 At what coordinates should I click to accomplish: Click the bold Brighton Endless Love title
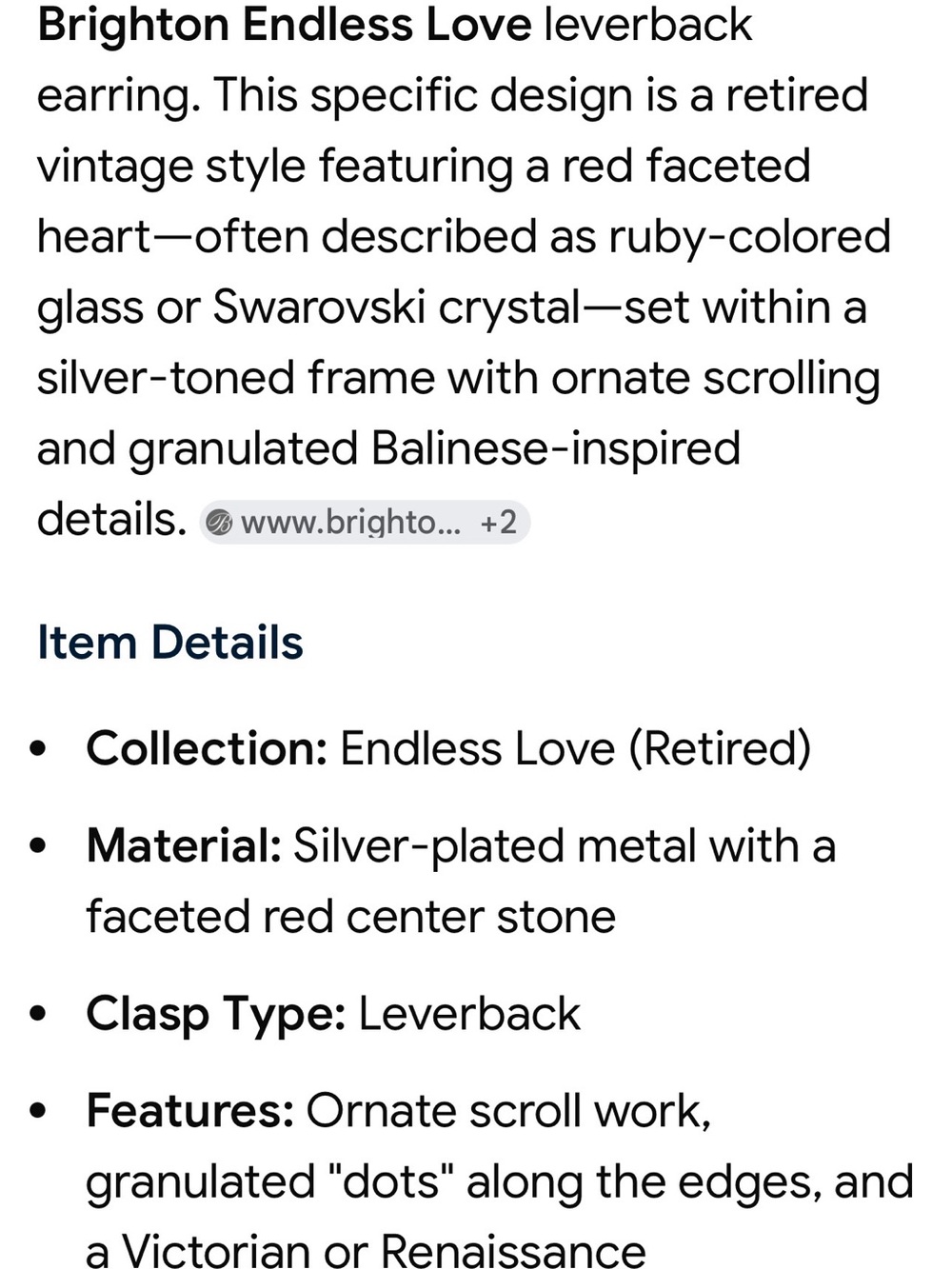[285, 24]
